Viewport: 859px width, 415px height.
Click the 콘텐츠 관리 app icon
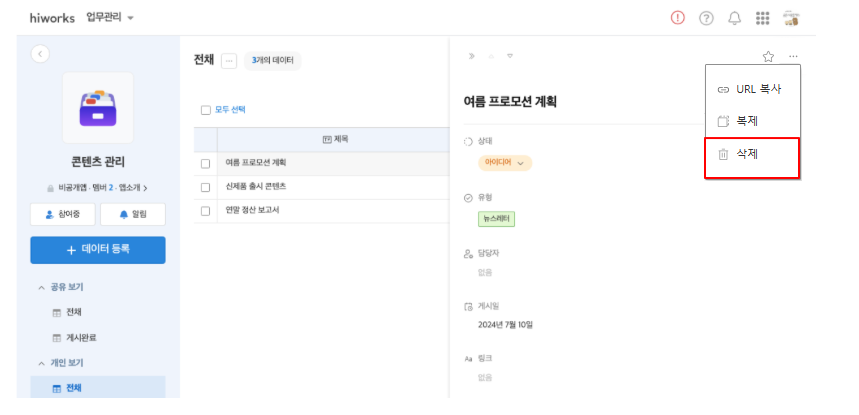click(97, 107)
